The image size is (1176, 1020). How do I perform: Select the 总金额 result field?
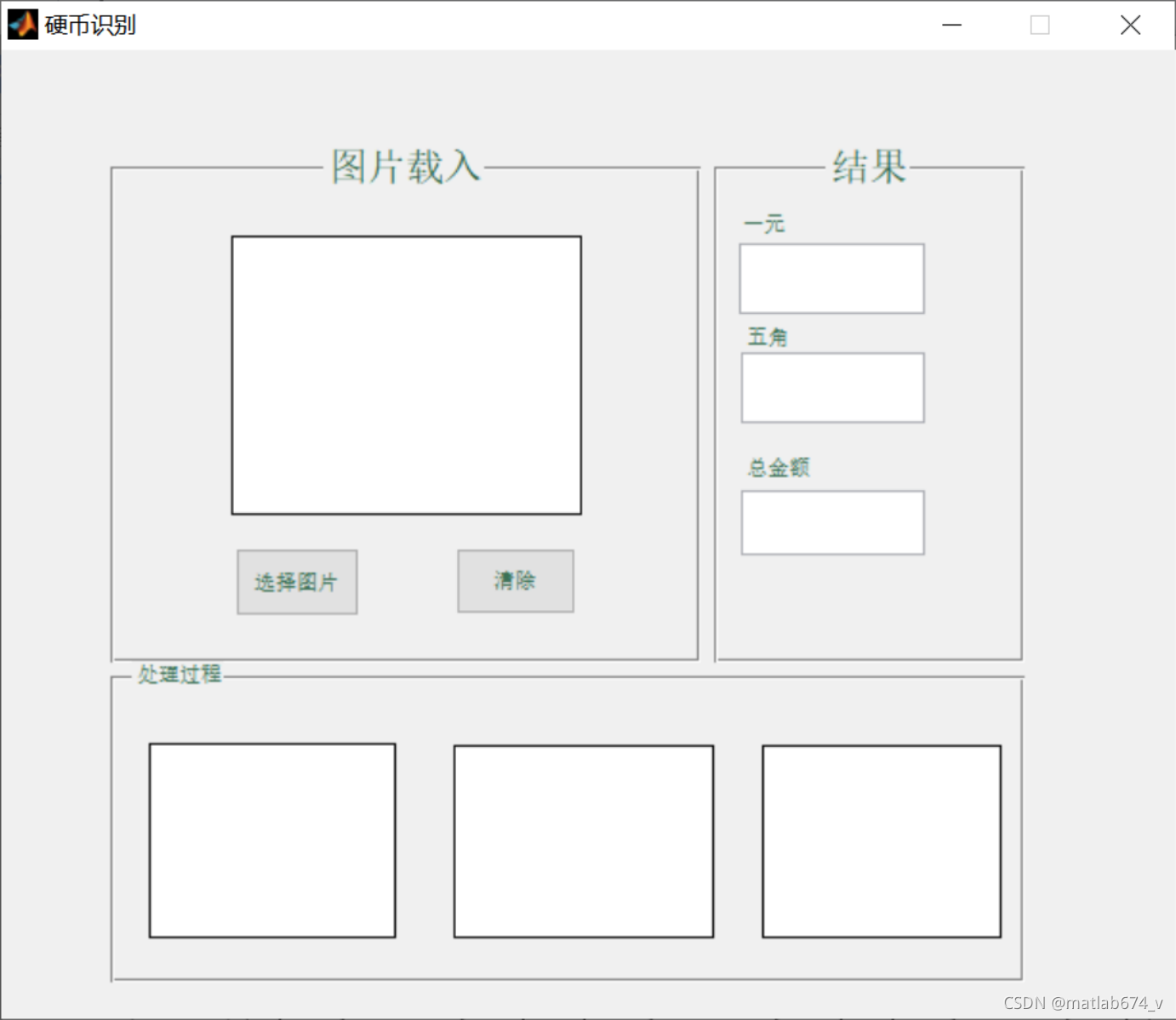[x=832, y=522]
